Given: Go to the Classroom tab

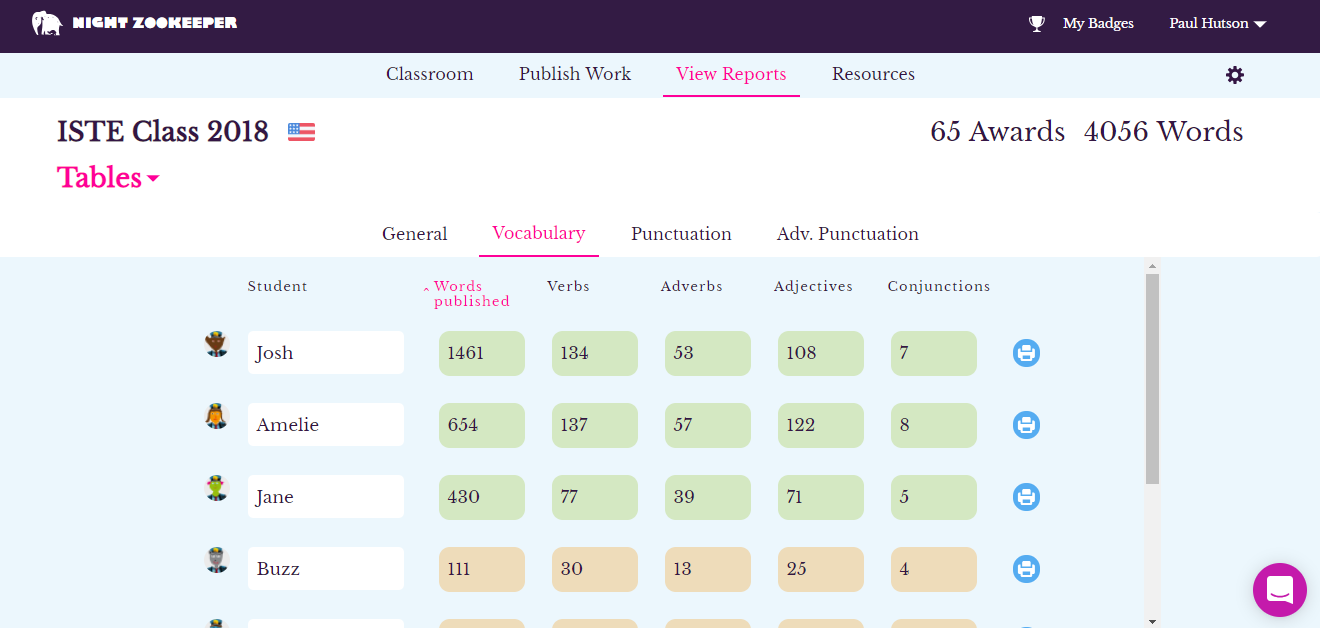Looking at the screenshot, I should 430,74.
